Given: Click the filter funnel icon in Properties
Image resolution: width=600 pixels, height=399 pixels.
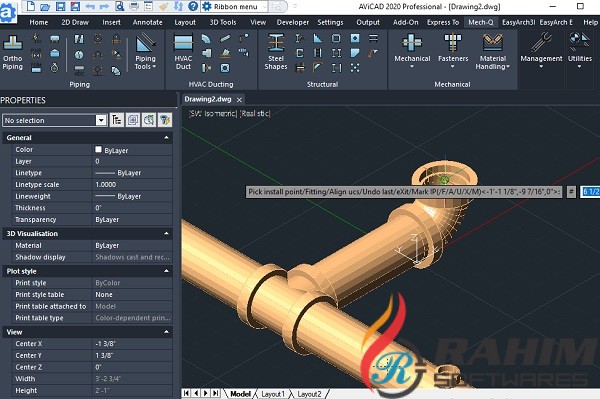Looking at the screenshot, I should (165, 120).
